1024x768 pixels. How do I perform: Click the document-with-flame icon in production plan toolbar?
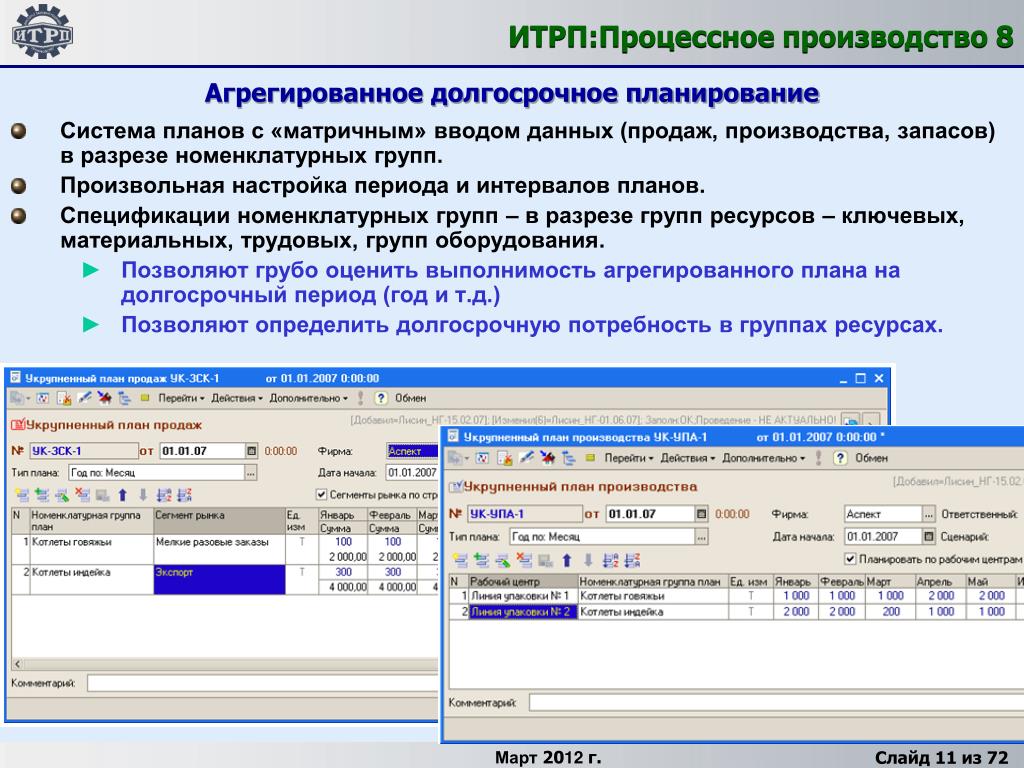point(505,458)
